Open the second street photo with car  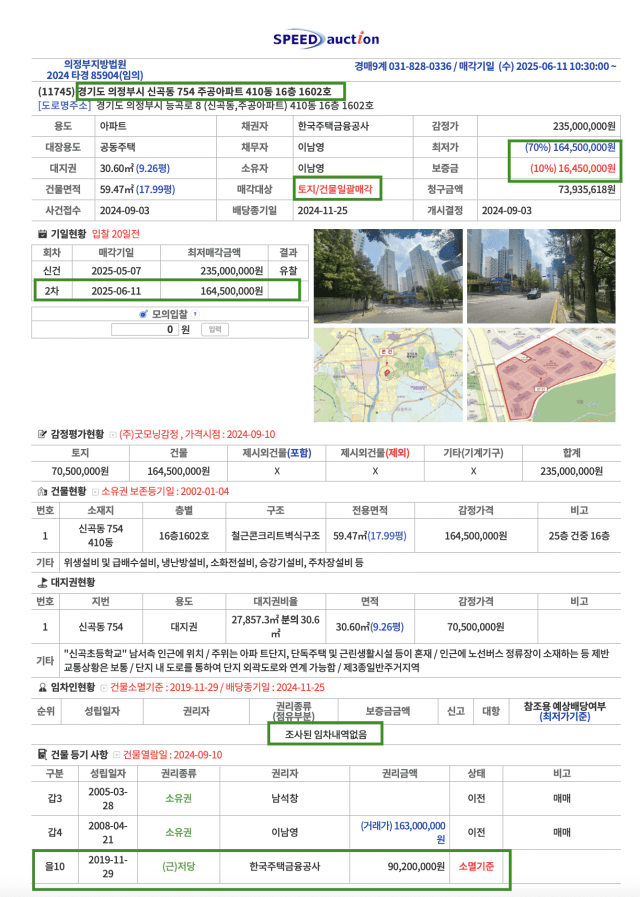coord(541,276)
